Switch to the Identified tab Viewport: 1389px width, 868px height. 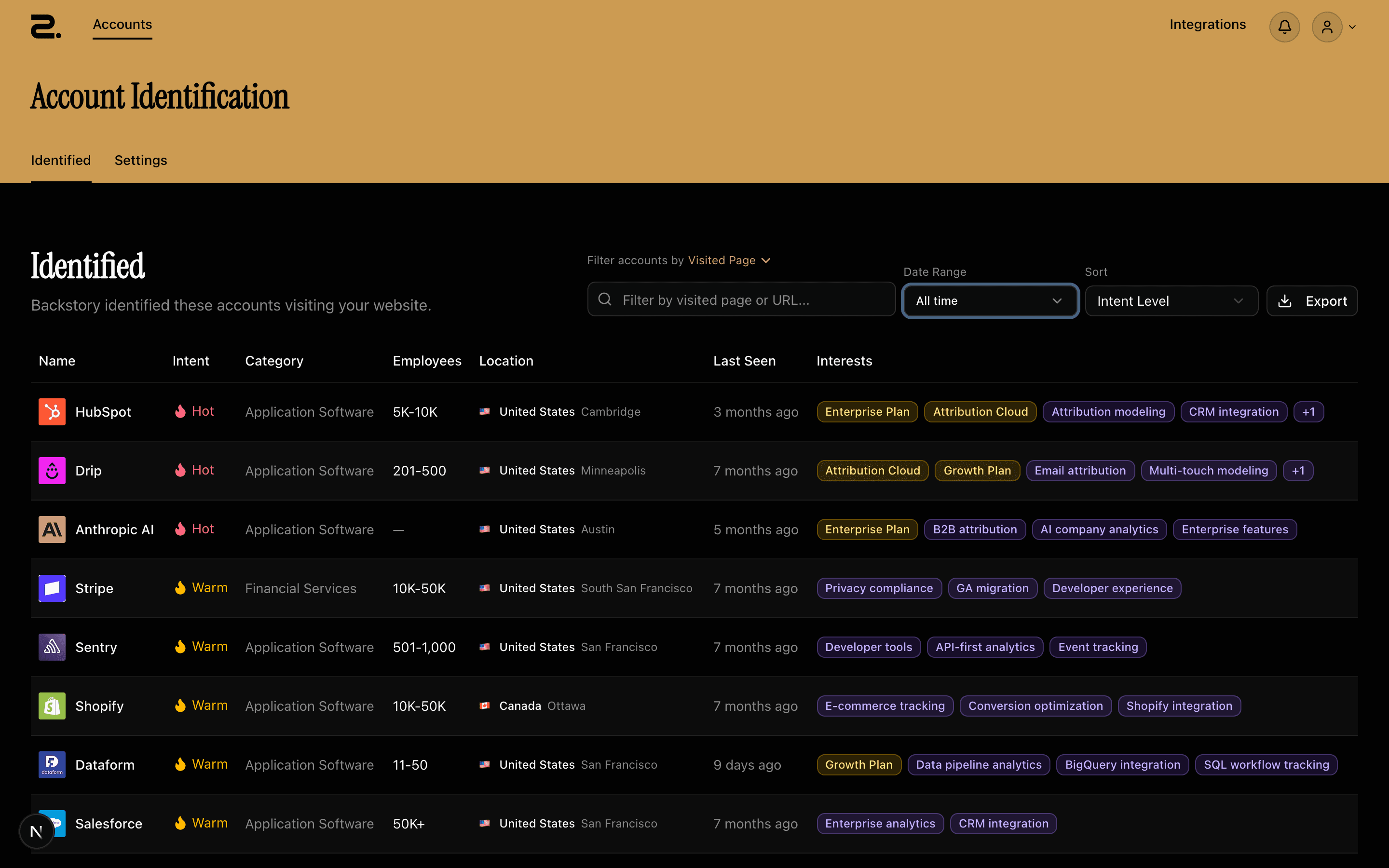click(x=61, y=160)
